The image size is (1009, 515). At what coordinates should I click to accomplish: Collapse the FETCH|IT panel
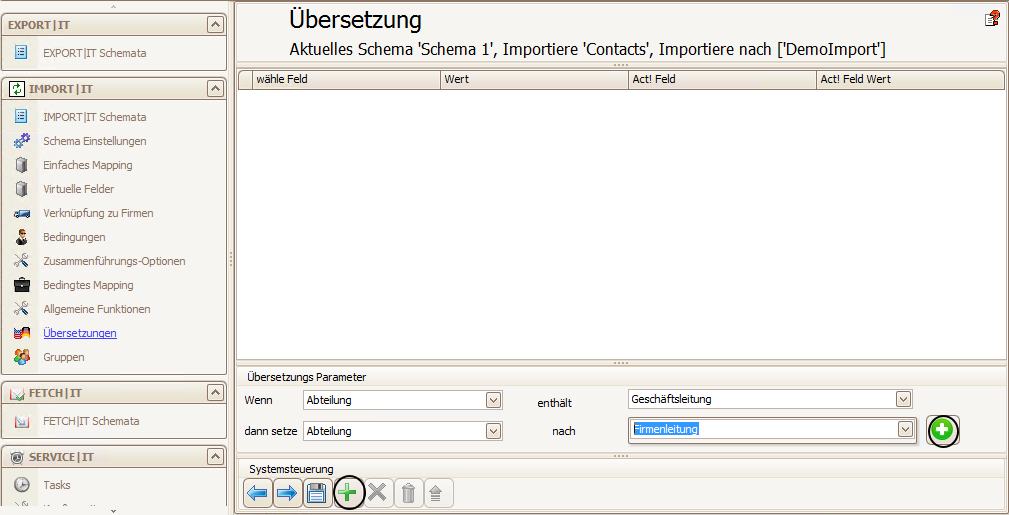215,393
